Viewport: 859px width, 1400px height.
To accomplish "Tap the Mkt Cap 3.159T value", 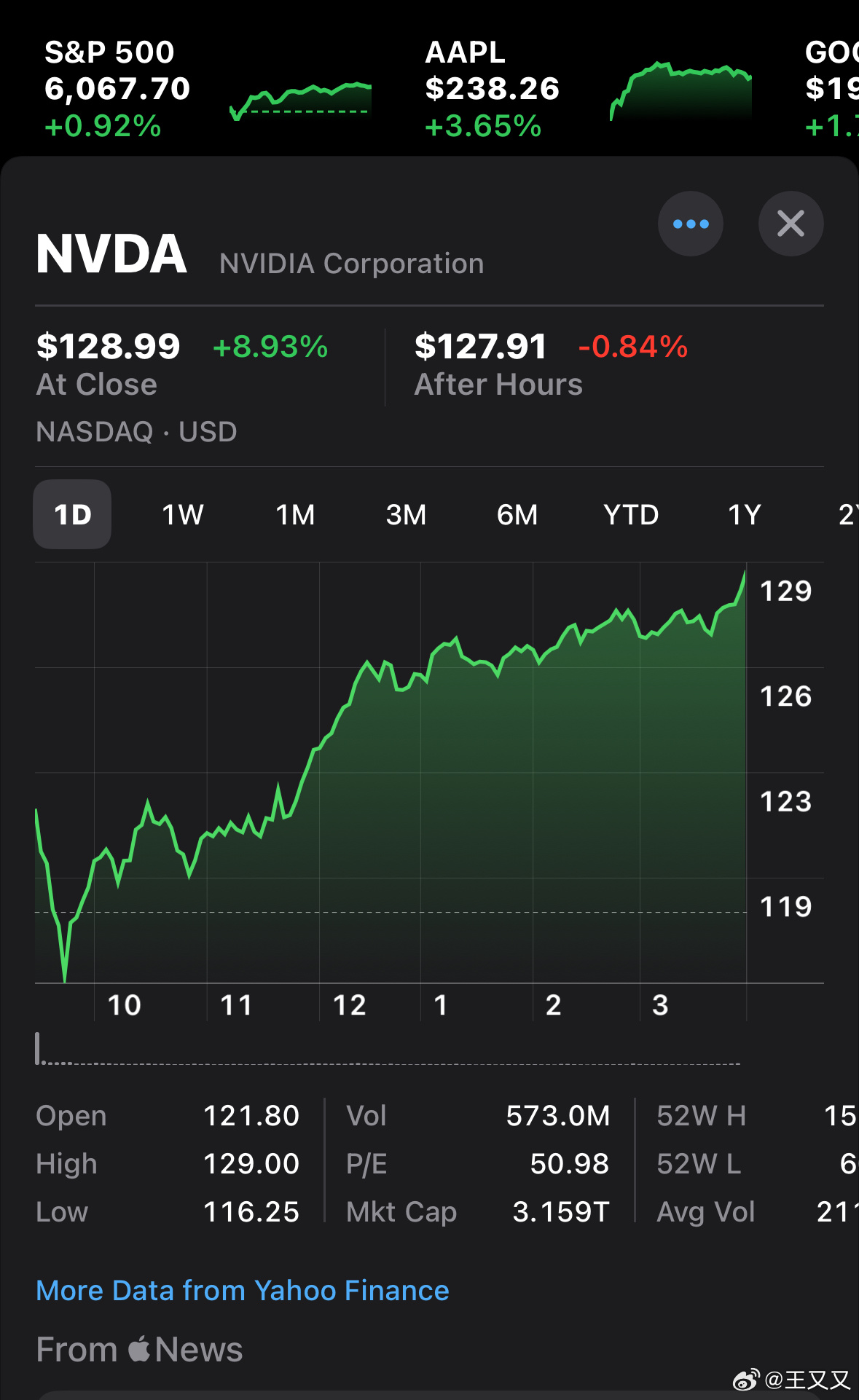I will pyautogui.click(x=560, y=1211).
